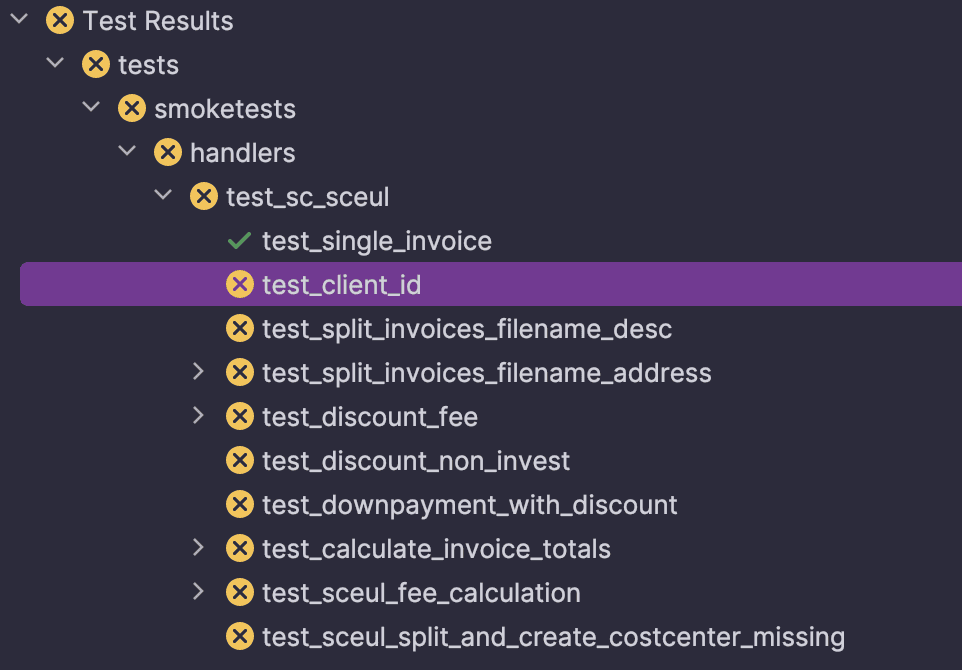Select the handlers tree node label
962x670 pixels.
[x=242, y=153]
